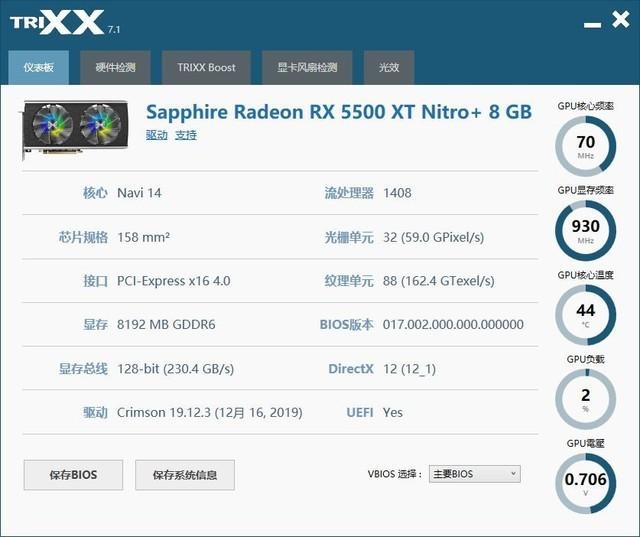Click the GPU负载 gauge label
640x537 pixels.
coord(586,359)
